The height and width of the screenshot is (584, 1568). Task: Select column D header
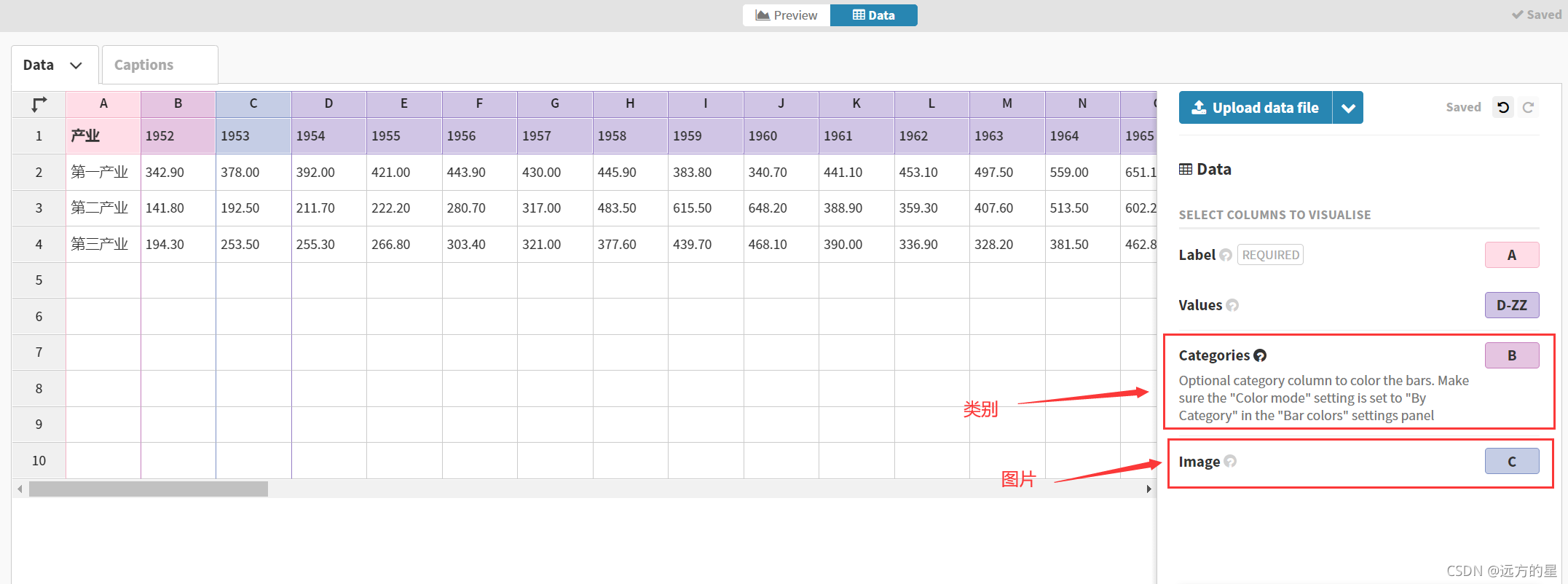tap(329, 103)
